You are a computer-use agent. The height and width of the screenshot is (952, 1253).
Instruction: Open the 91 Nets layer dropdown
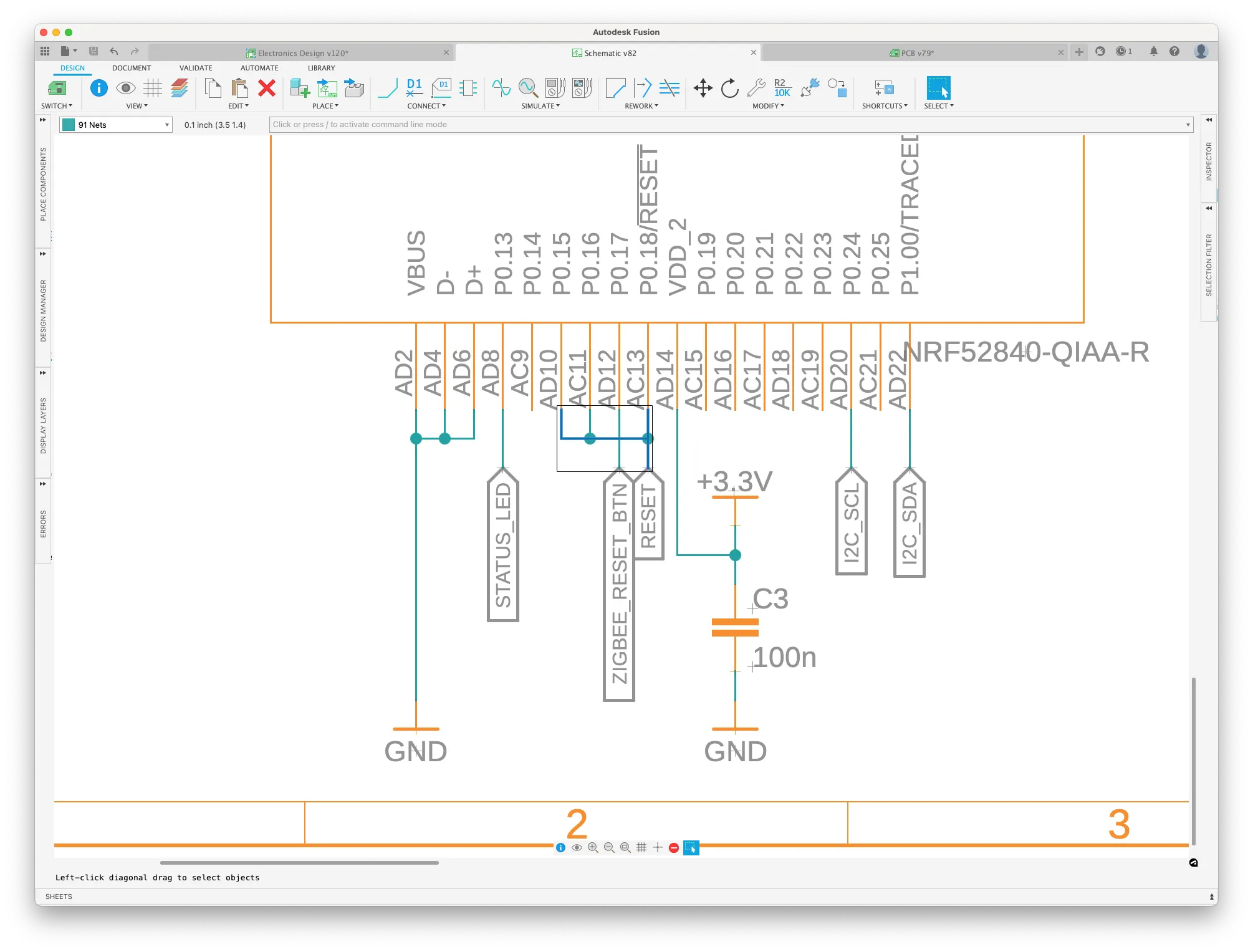(116, 125)
